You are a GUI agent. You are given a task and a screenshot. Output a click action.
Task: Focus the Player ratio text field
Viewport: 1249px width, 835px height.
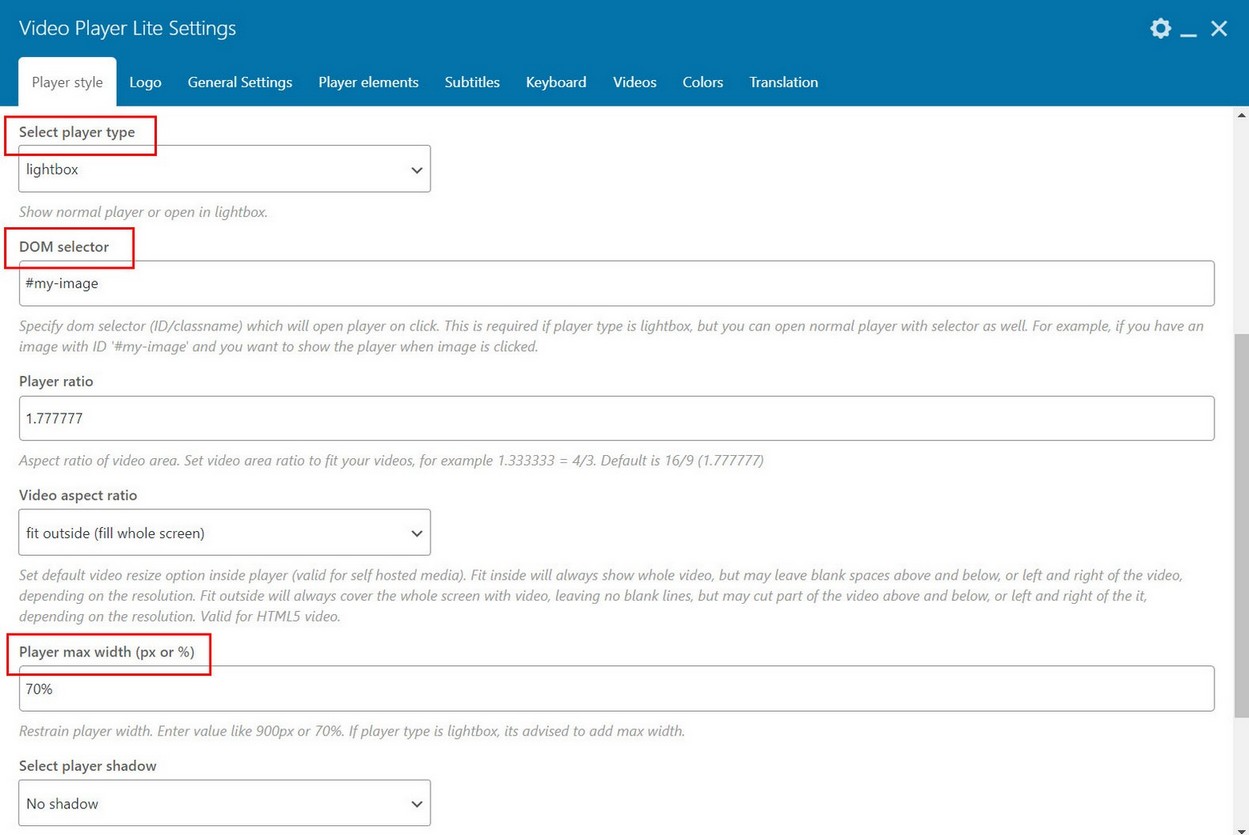616,418
